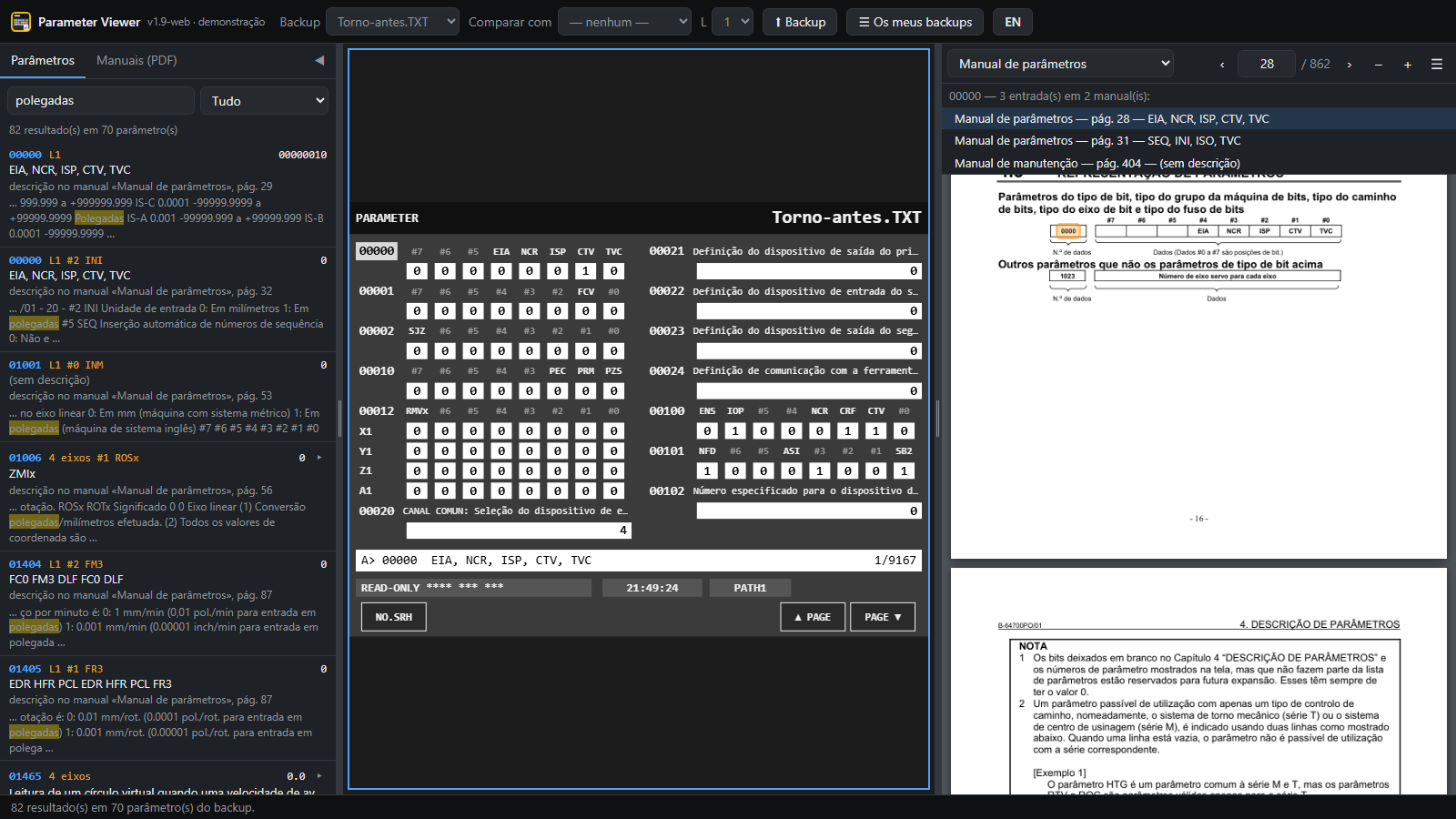Image resolution: width=1456 pixels, height=819 pixels.
Task: Open the L path number dropdown
Action: tap(733, 22)
